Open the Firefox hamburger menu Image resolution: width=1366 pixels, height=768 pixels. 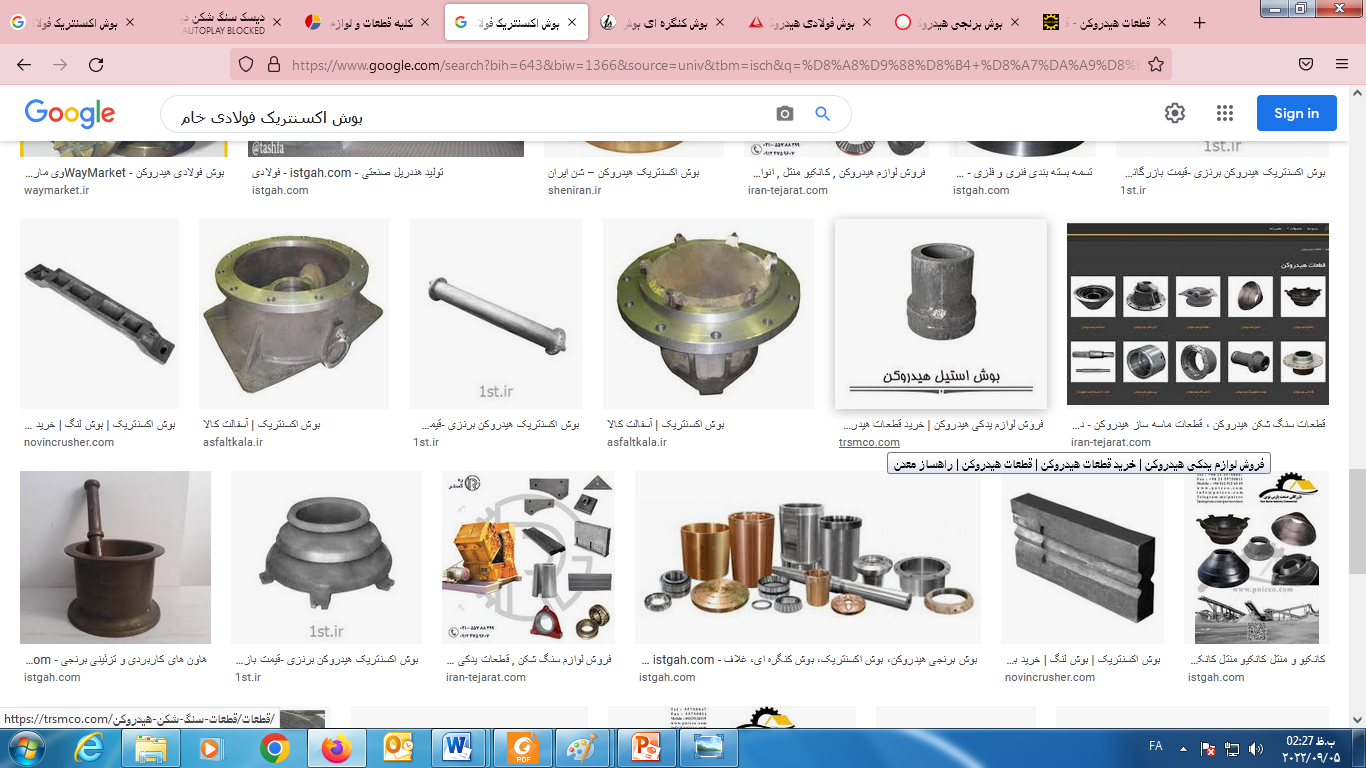tap(1342, 65)
